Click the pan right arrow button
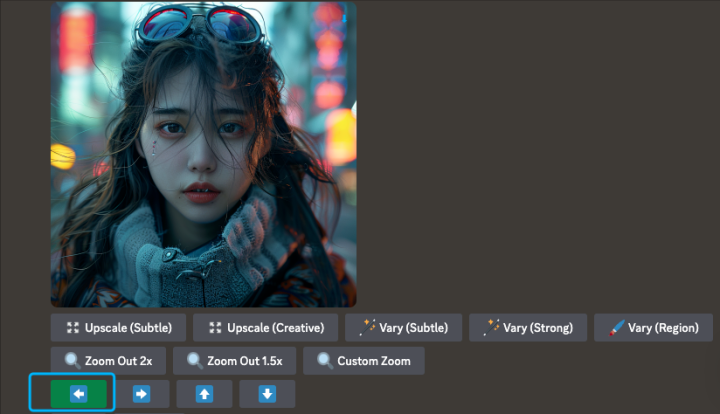The height and width of the screenshot is (414, 720). click(x=141, y=393)
